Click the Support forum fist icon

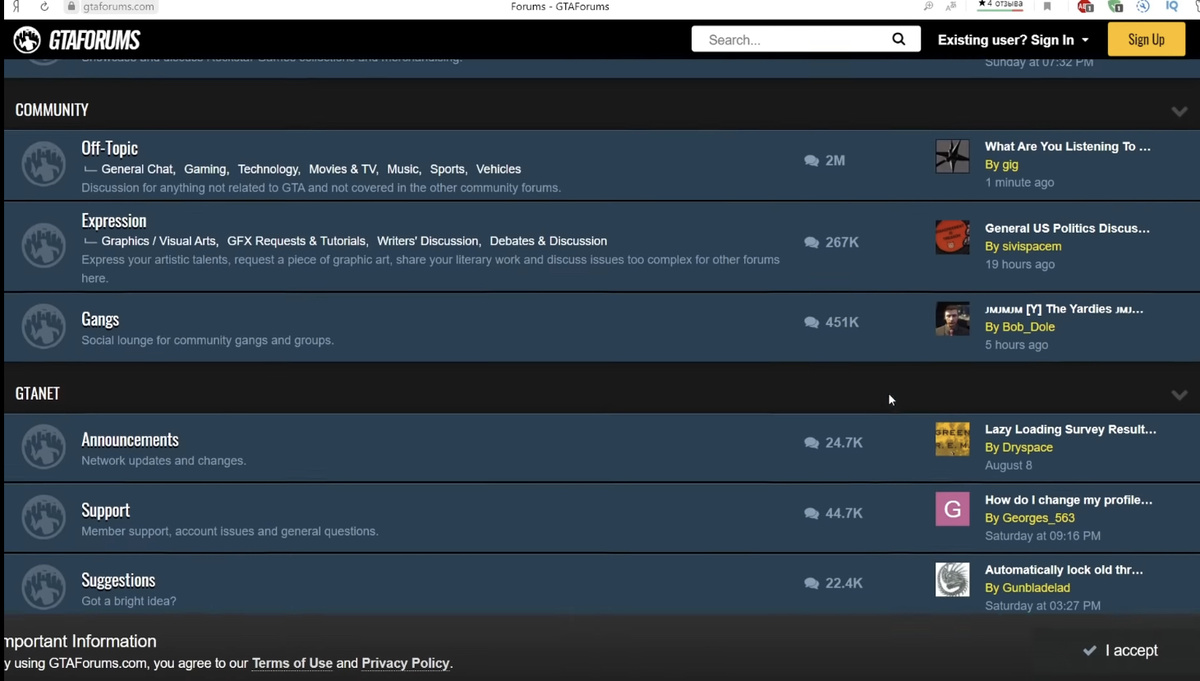click(x=43, y=517)
